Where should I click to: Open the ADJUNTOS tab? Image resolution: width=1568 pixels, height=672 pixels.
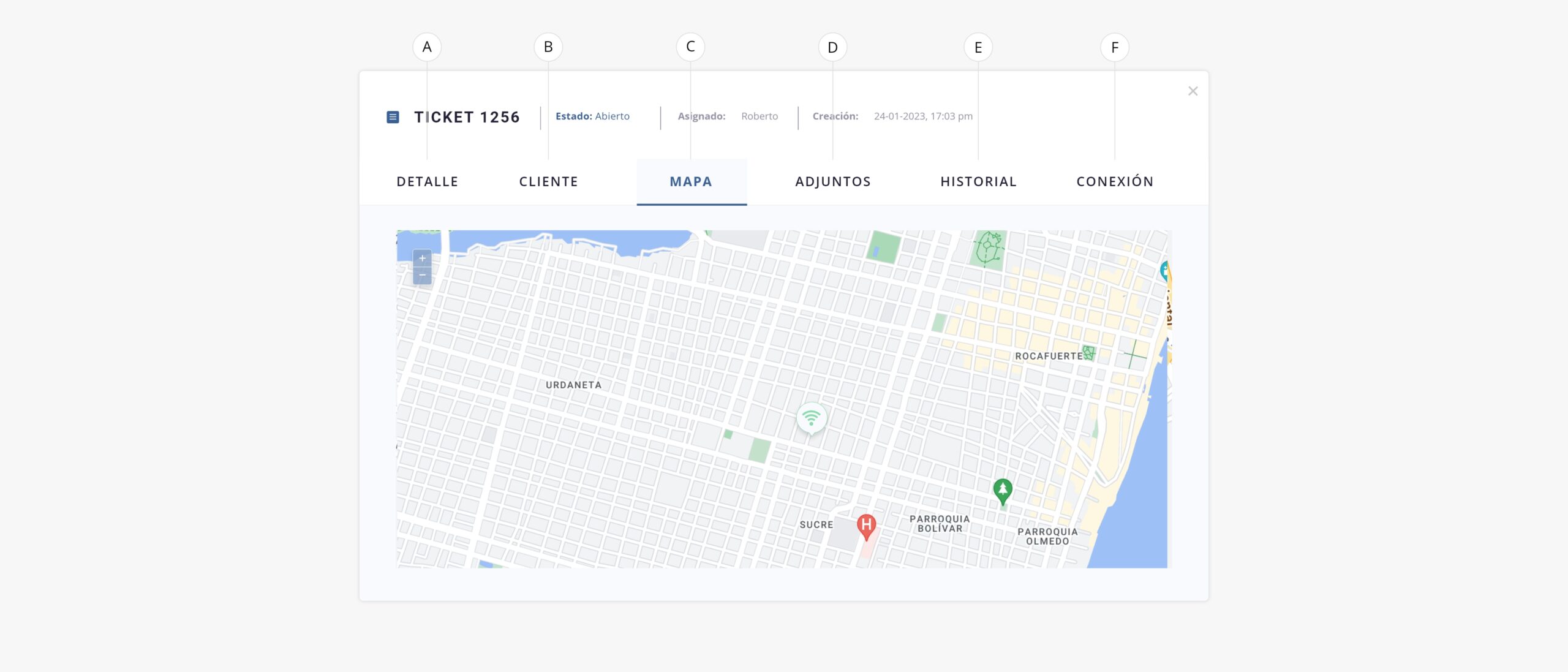point(832,181)
